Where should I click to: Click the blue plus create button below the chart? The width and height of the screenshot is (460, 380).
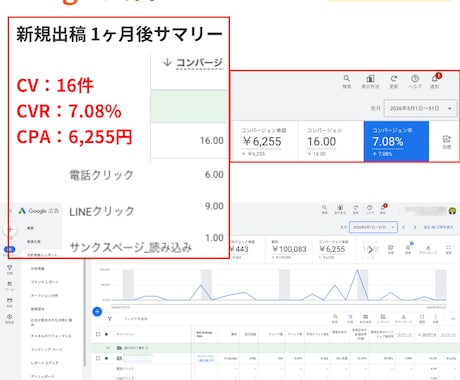click(x=97, y=312)
